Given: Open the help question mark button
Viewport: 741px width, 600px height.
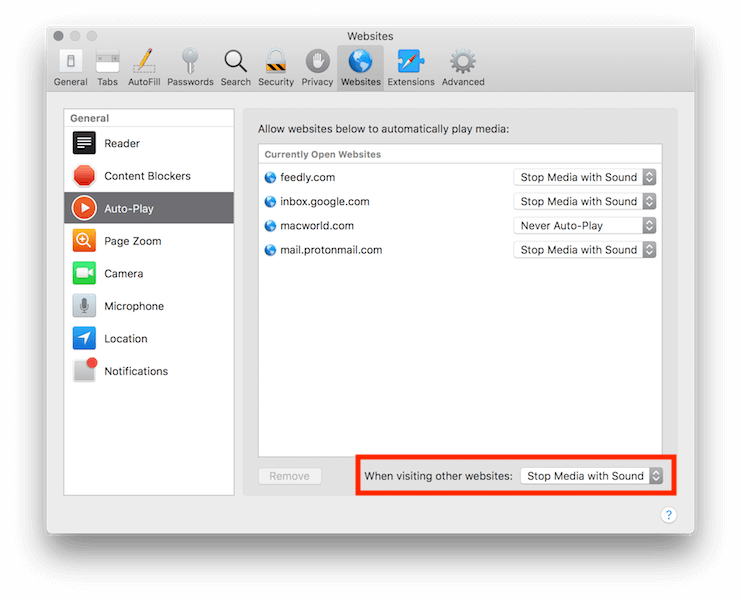Looking at the screenshot, I should pos(668,514).
